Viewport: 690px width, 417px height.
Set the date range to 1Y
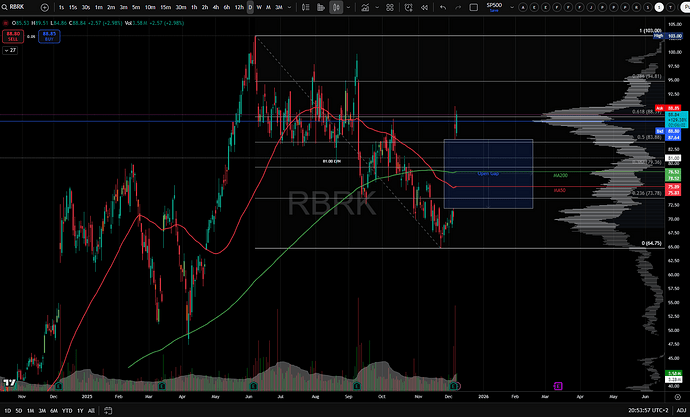tap(80, 410)
